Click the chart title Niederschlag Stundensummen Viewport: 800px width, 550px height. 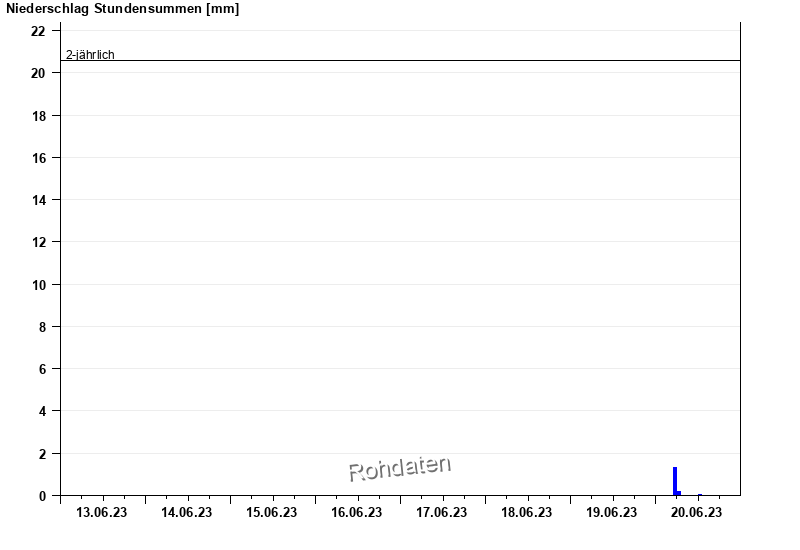pos(122,9)
